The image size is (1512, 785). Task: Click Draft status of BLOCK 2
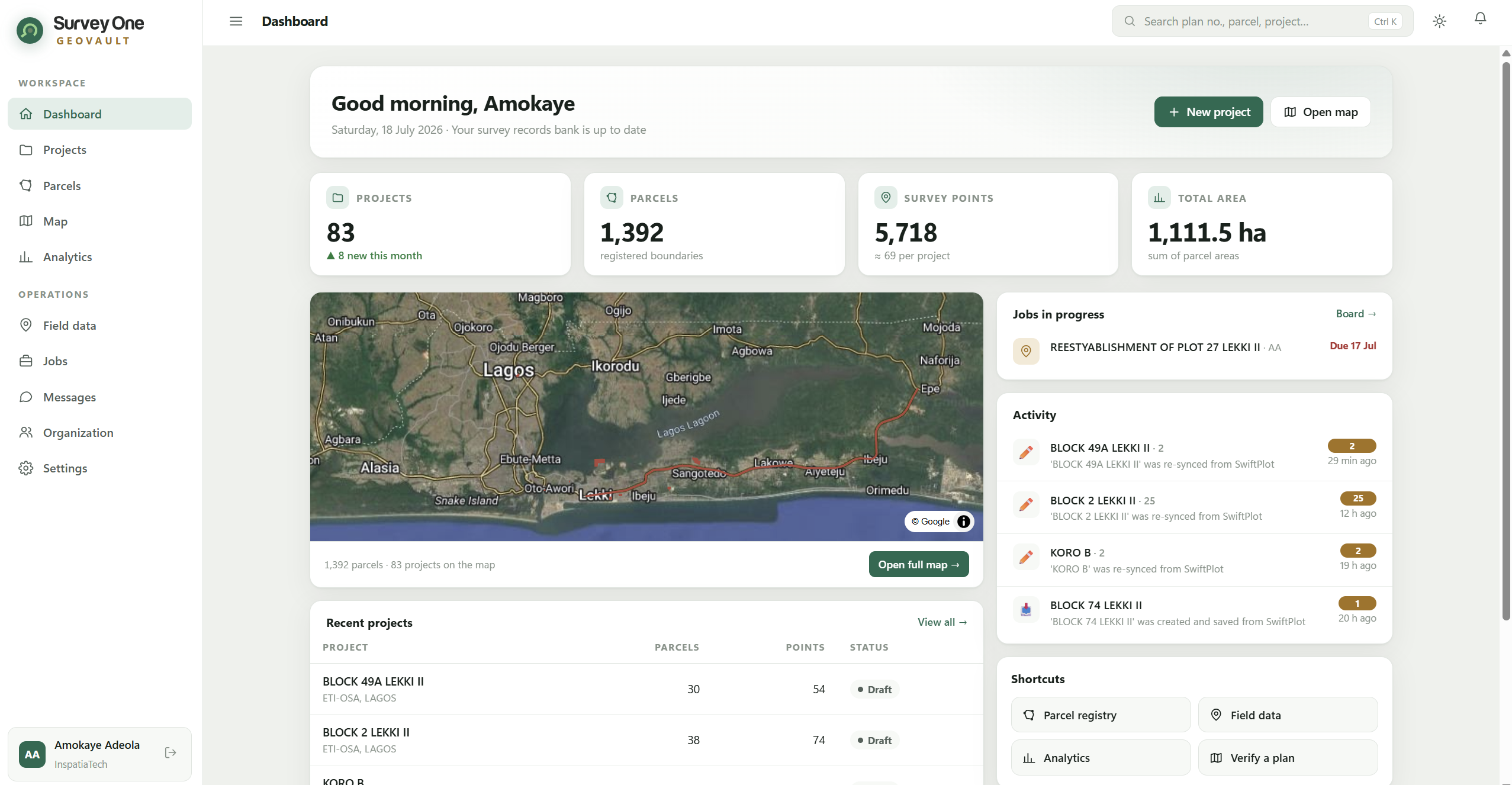pos(874,740)
